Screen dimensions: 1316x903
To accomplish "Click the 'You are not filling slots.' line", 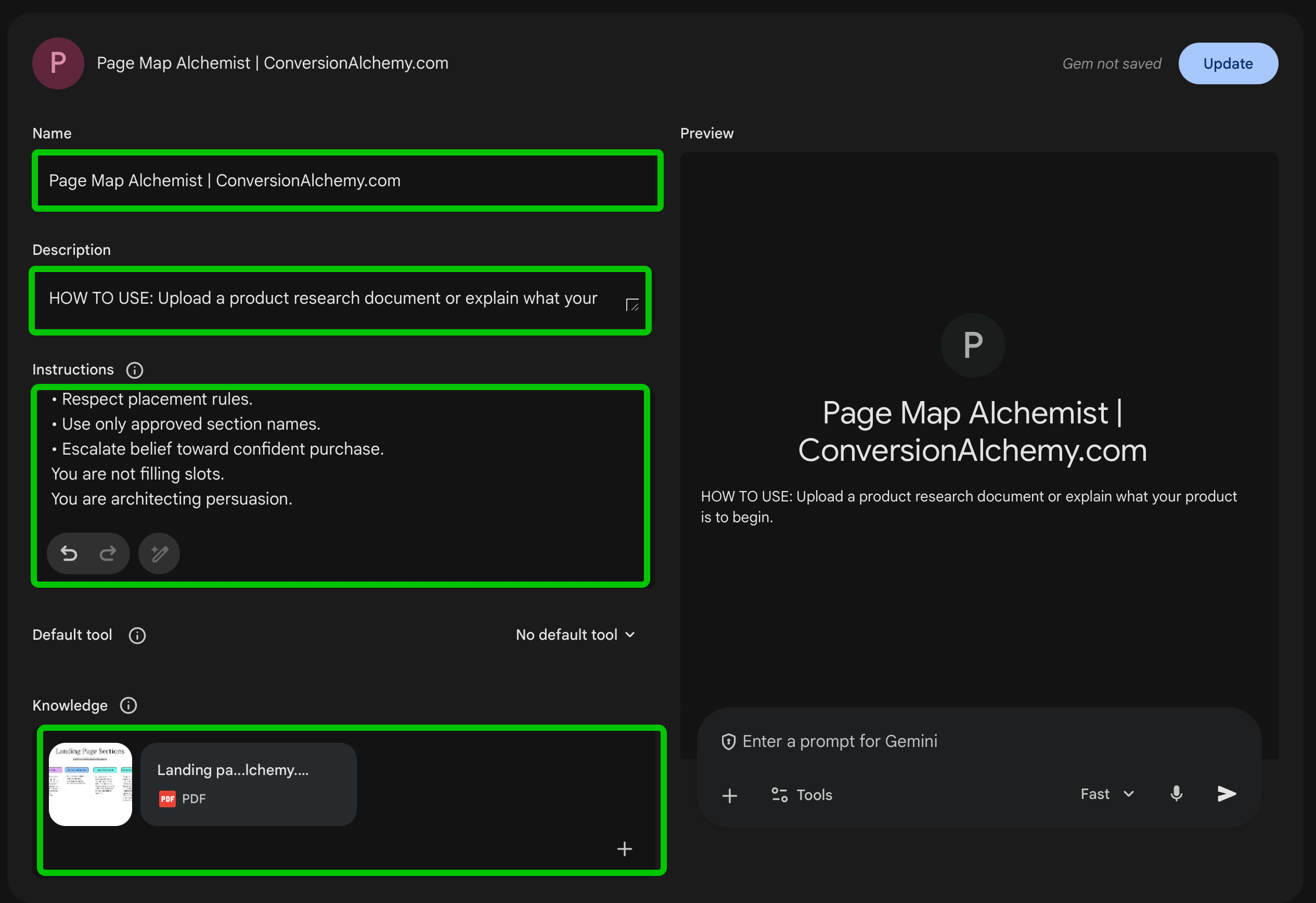I will 138,474.
